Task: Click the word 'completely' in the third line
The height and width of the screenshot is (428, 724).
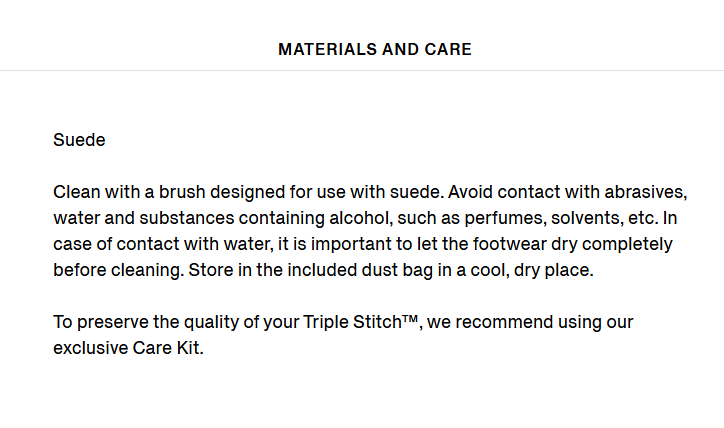Action: (627, 243)
